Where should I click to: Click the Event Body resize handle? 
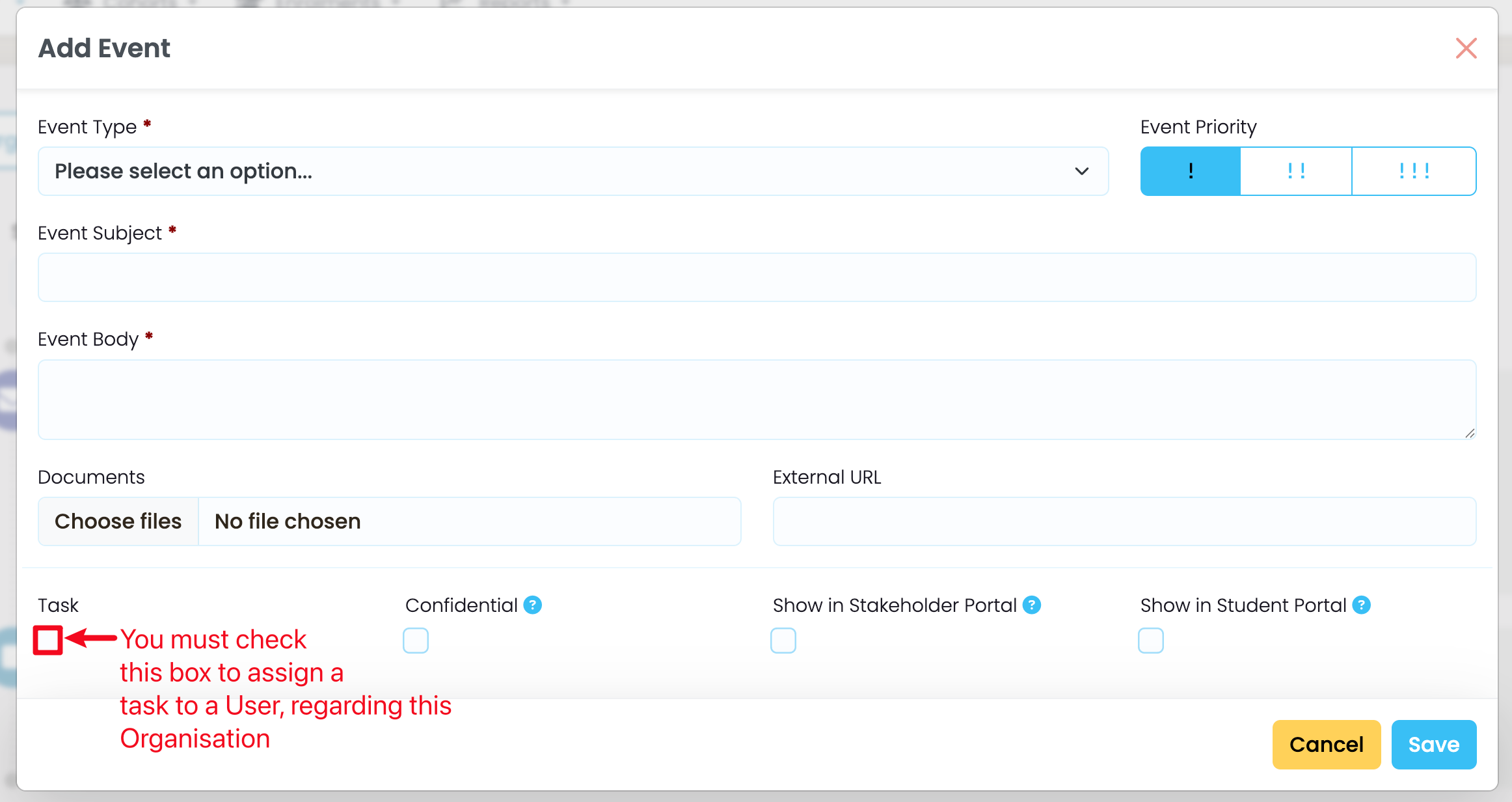point(1470,434)
